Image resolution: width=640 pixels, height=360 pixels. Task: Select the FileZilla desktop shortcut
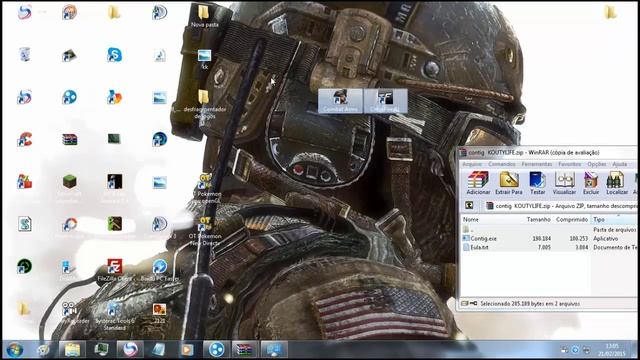coord(115,270)
